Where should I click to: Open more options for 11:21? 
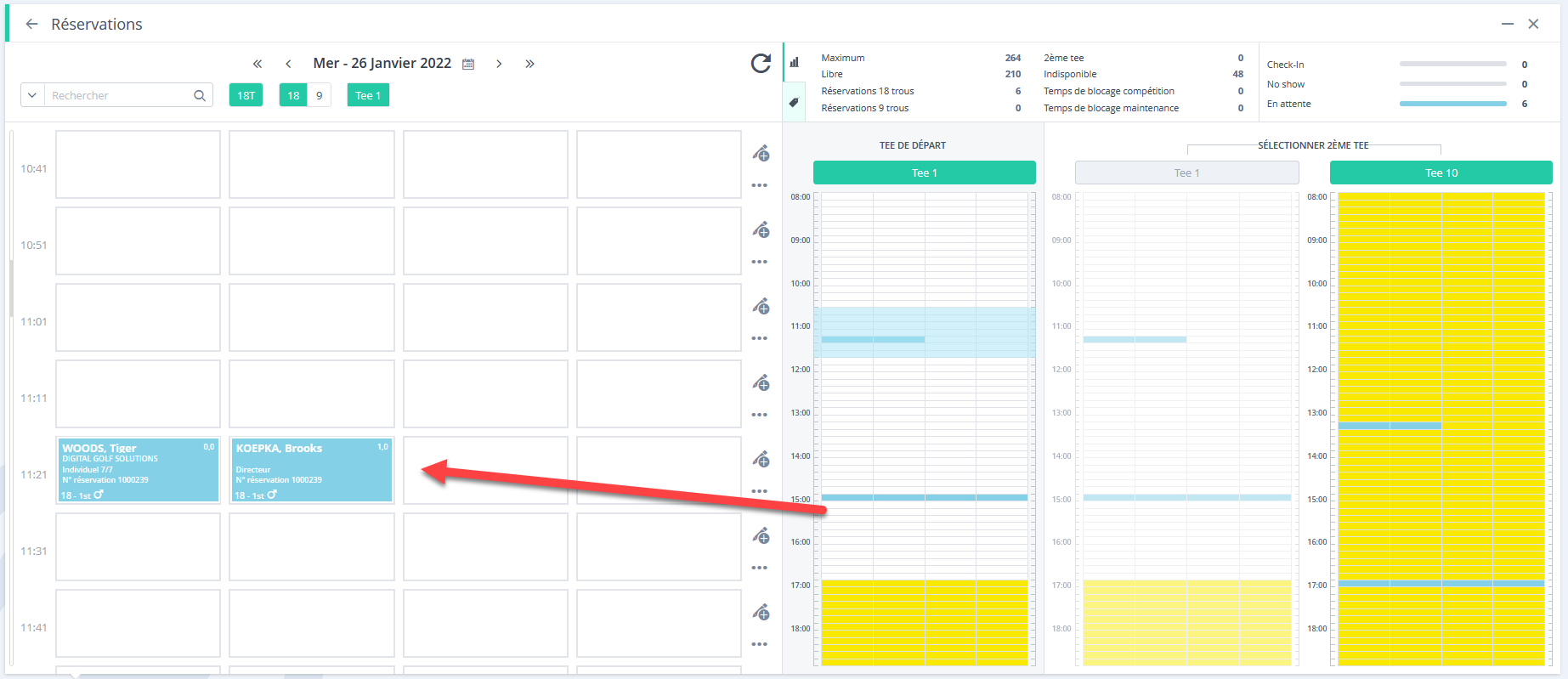760,491
